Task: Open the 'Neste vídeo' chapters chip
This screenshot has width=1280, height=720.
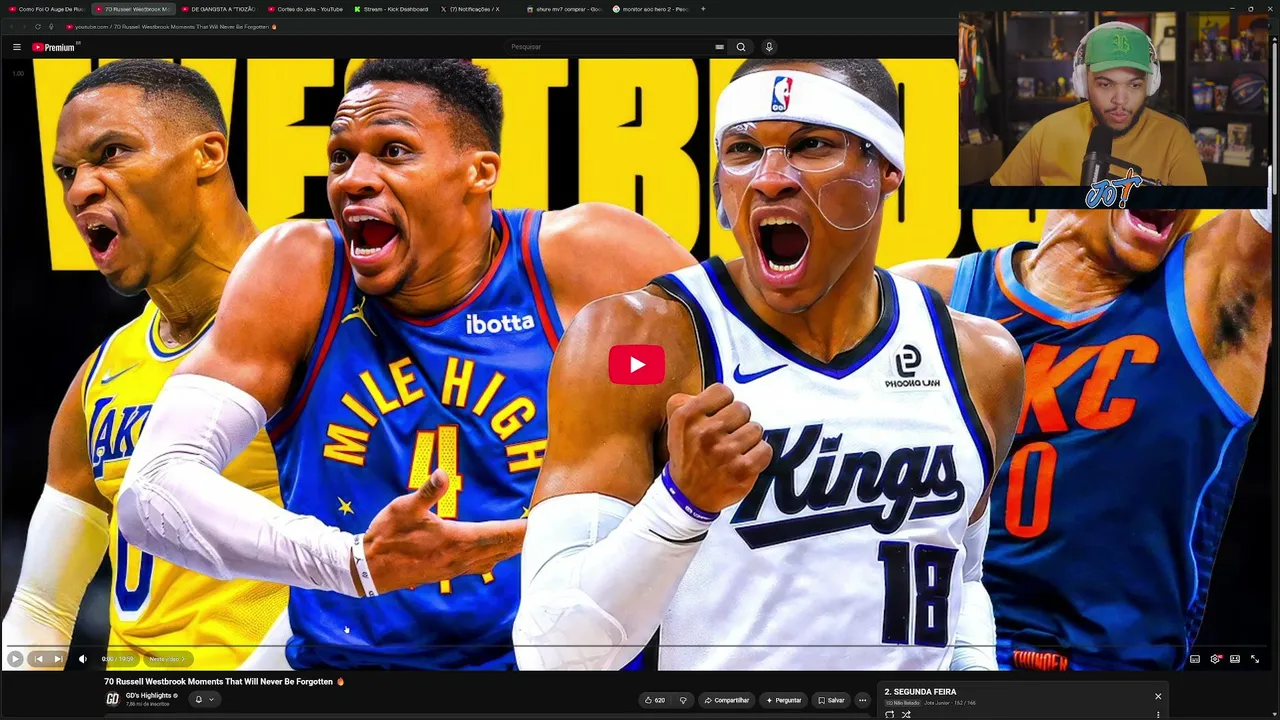Action: point(168,659)
